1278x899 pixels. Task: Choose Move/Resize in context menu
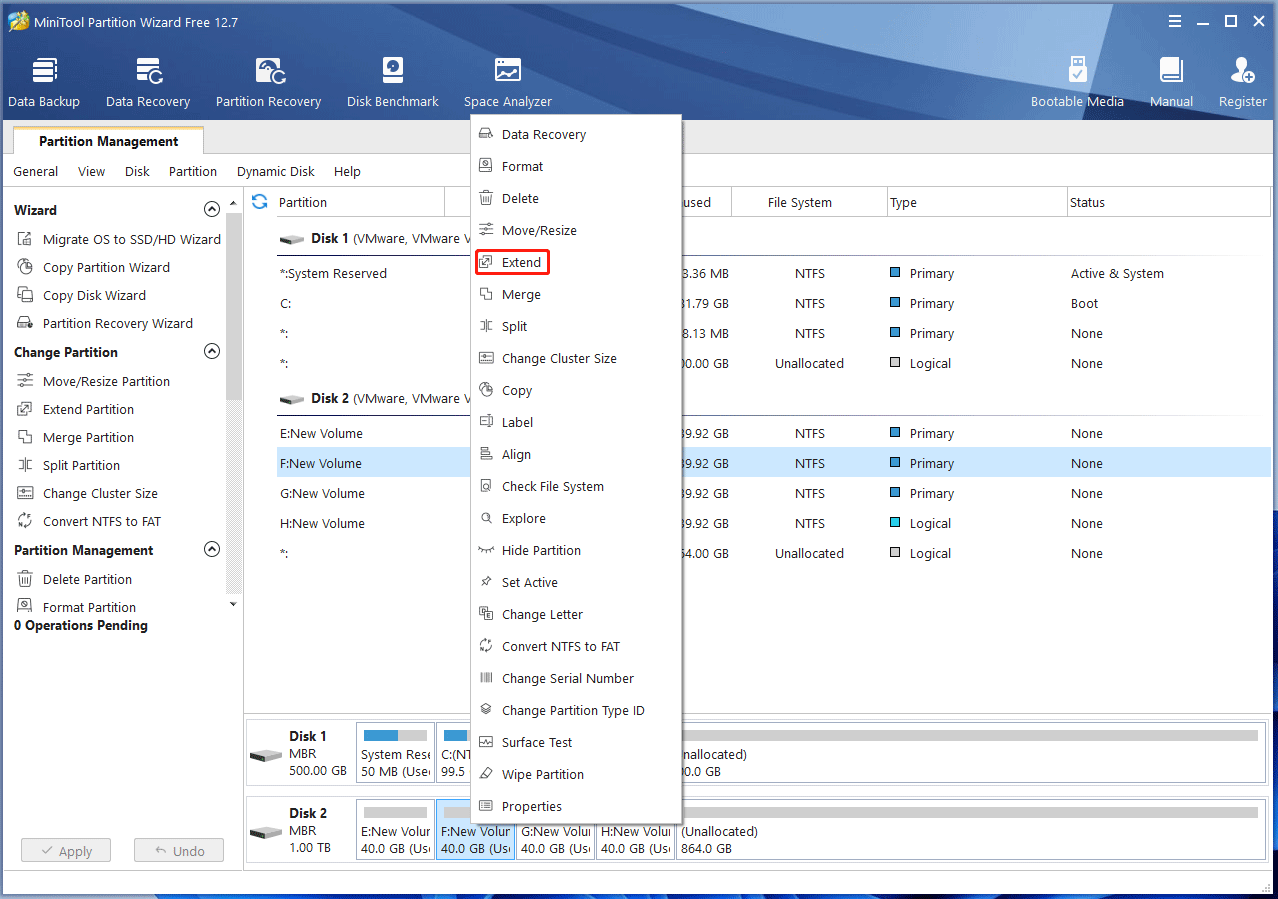576,230
